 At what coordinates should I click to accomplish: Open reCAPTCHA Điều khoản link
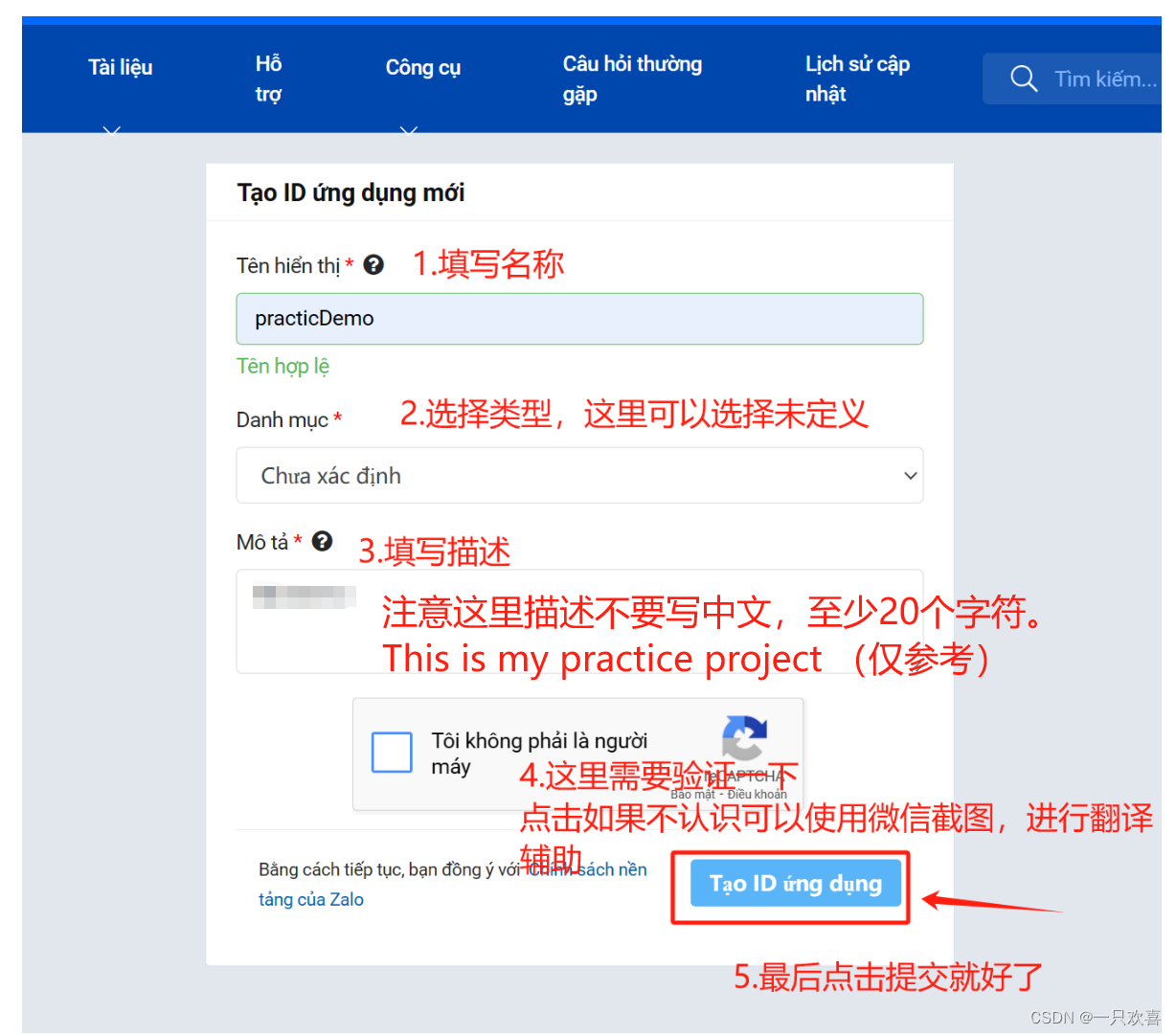757,795
